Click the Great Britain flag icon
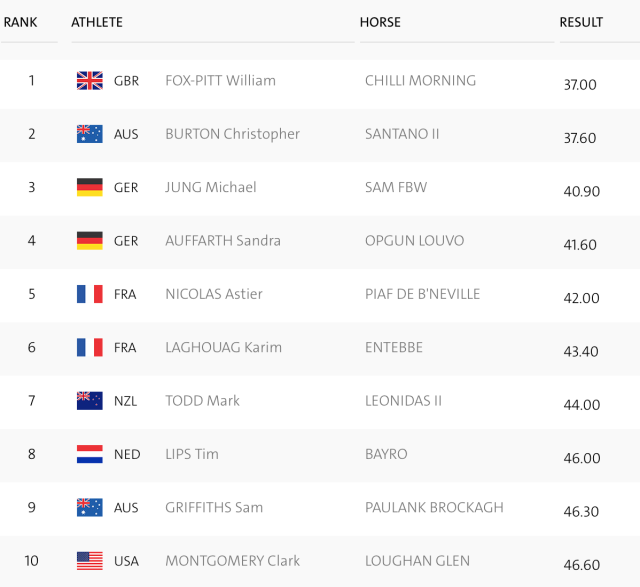 tap(90, 80)
